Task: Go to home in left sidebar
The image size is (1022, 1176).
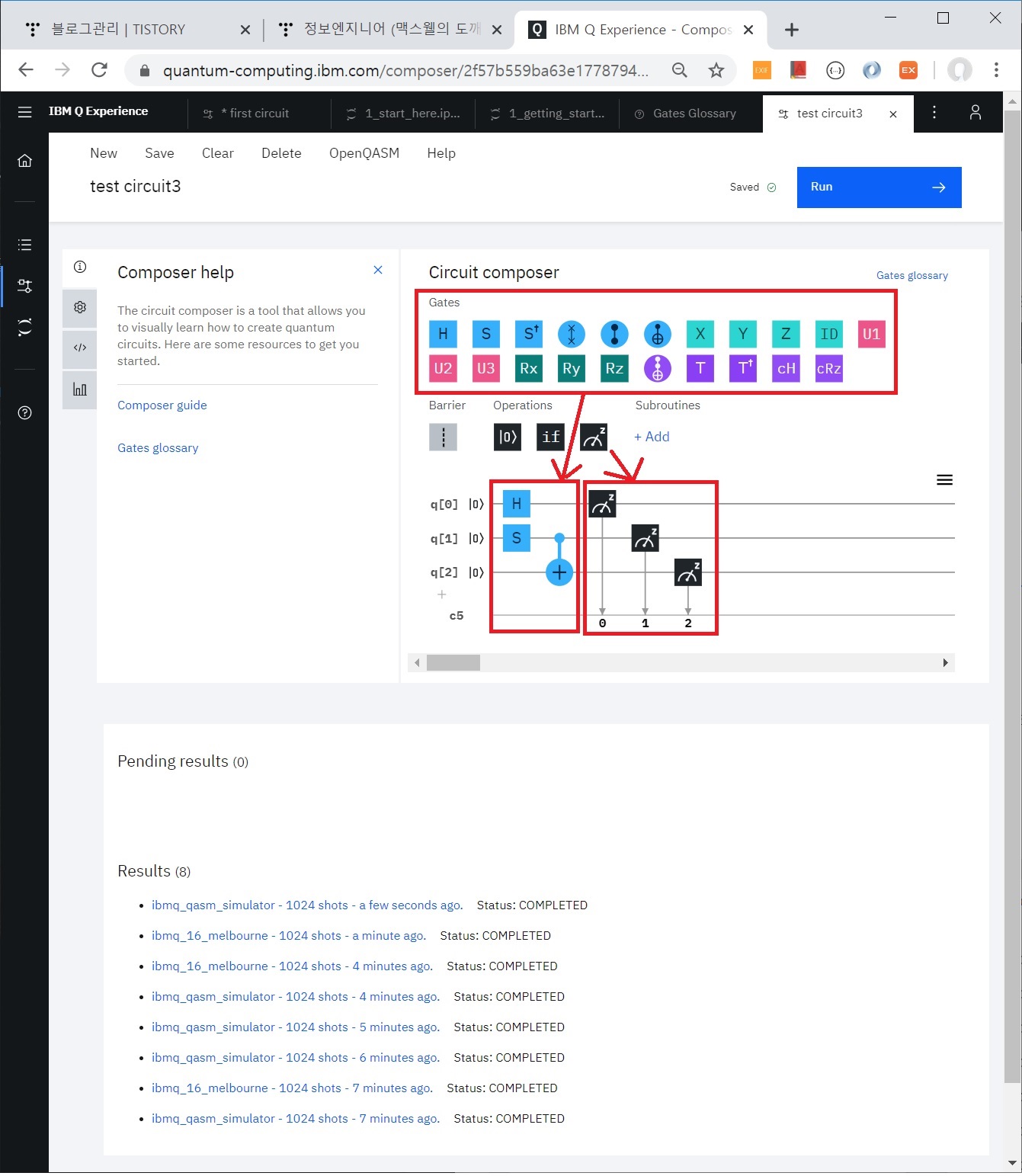Action: (24, 161)
